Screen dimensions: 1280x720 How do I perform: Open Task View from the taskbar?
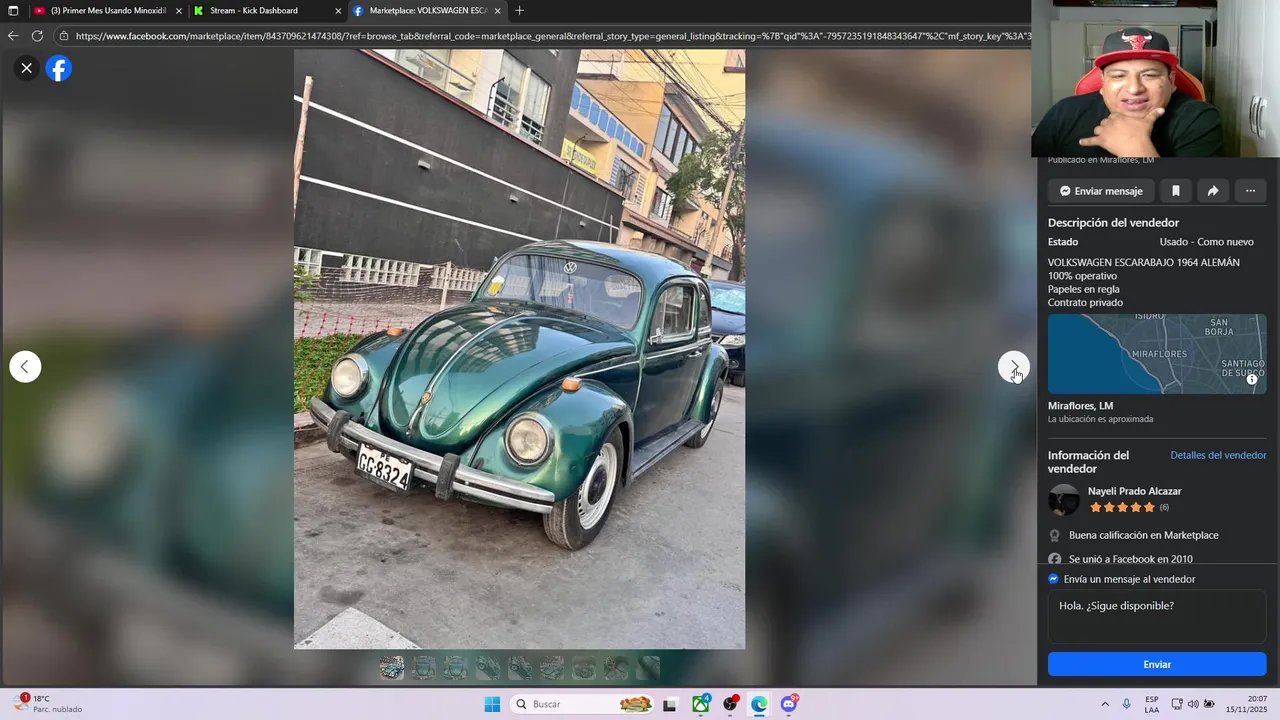tap(670, 704)
